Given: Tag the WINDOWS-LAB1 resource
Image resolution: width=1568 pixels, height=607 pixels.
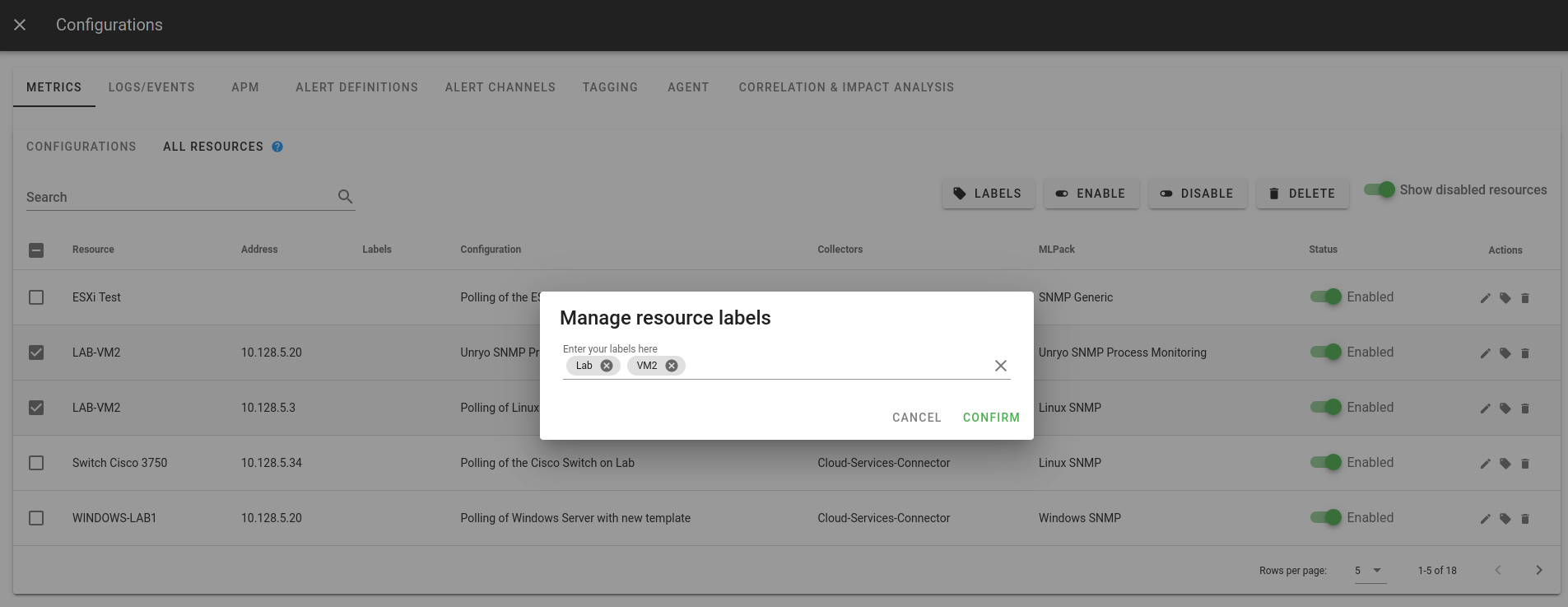Looking at the screenshot, I should click(1505, 519).
